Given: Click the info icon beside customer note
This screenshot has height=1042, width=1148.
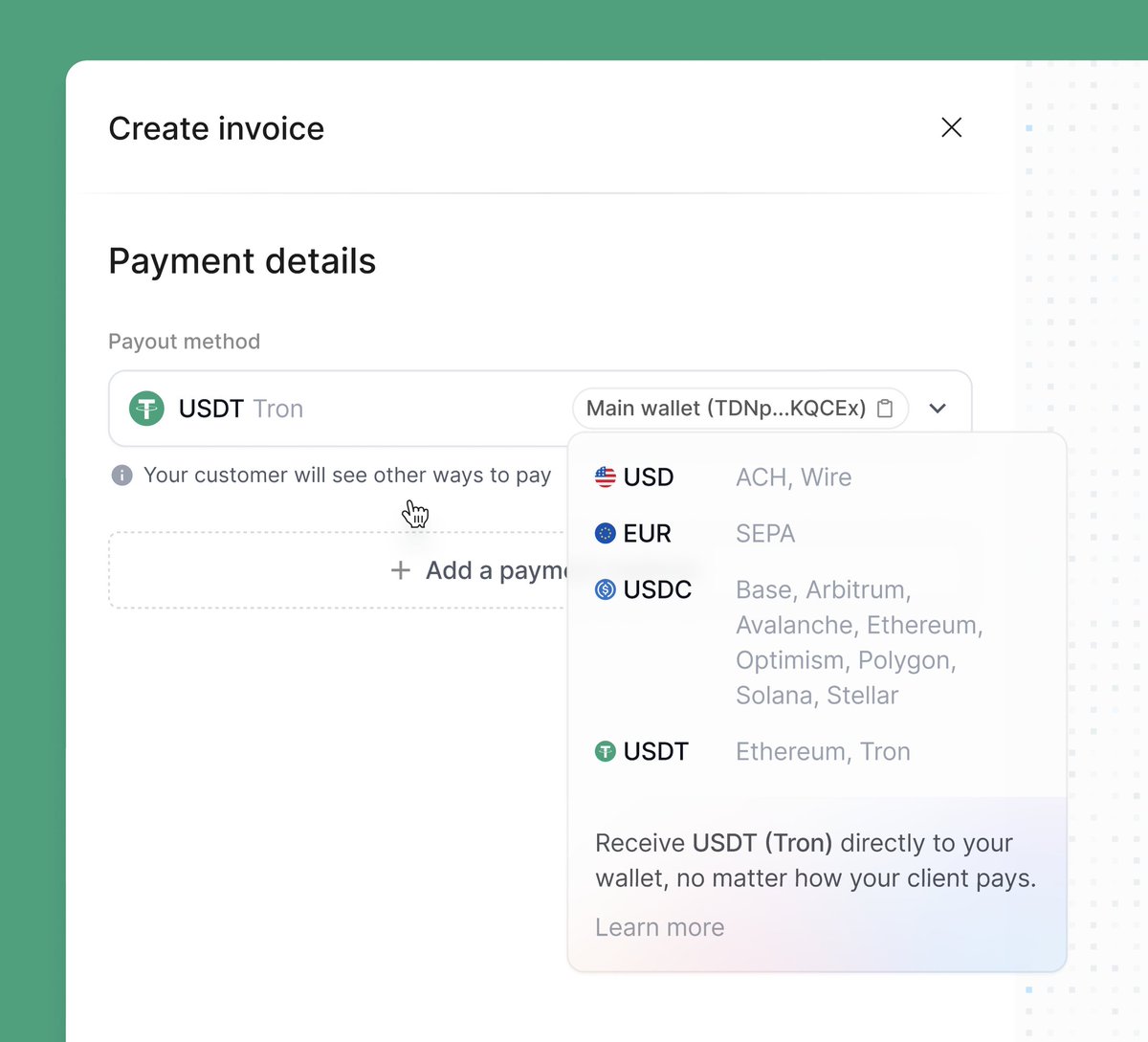Looking at the screenshot, I should pyautogui.click(x=121, y=476).
